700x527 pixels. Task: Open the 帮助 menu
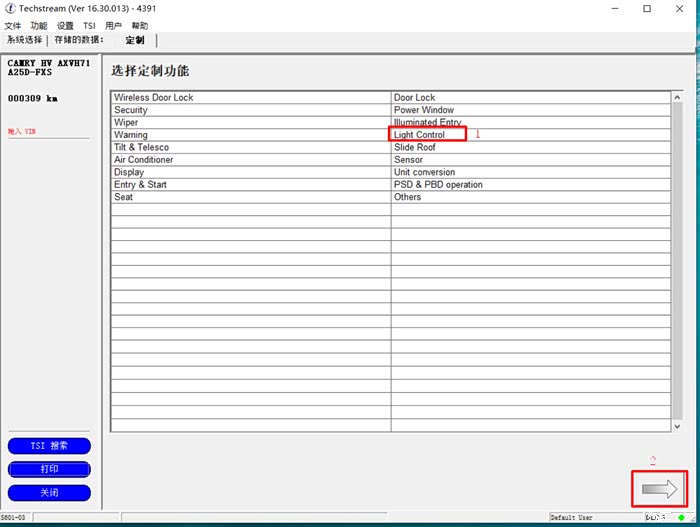tap(140, 26)
